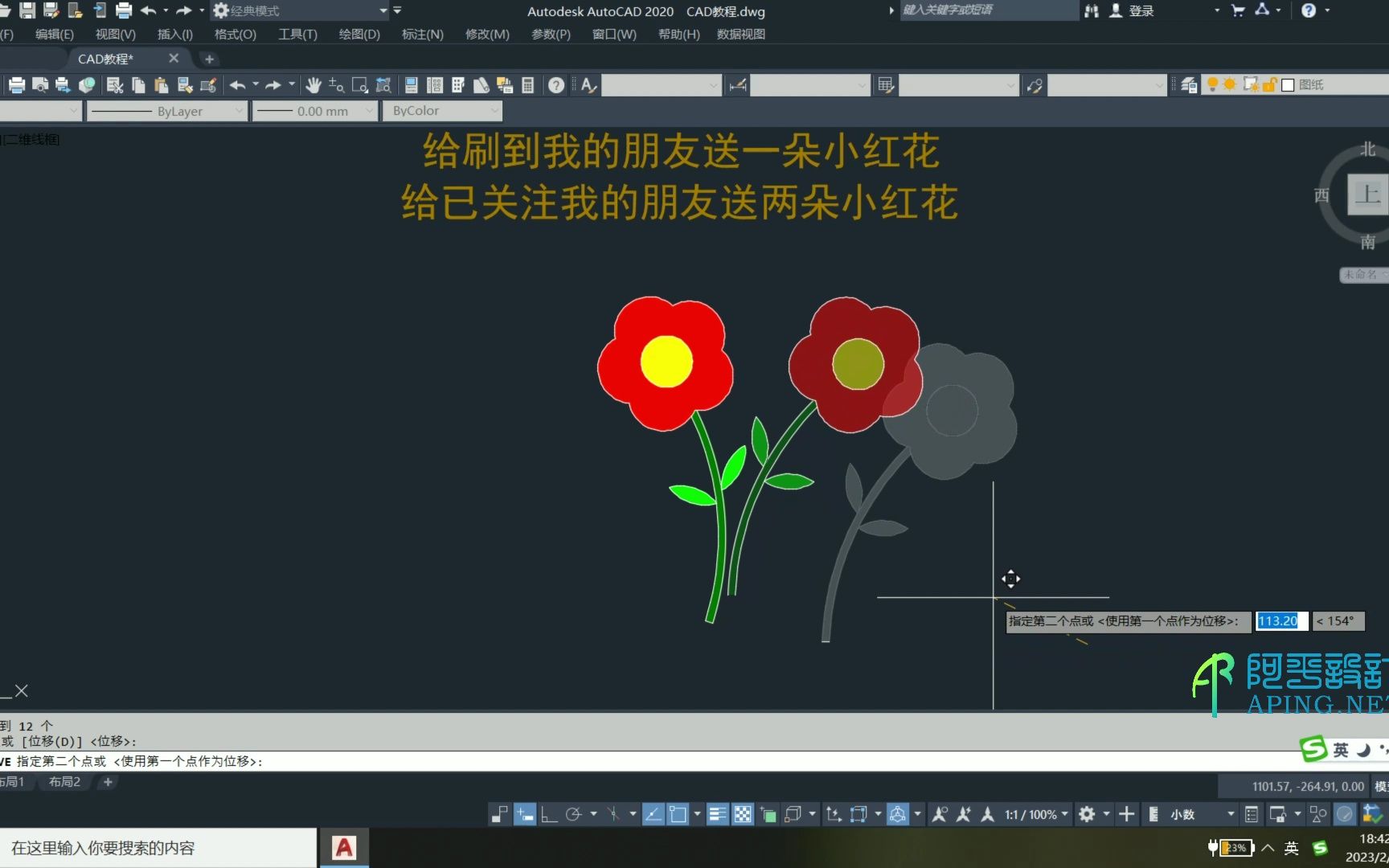
Task: Open the QuickCalc calculator icon
Action: tap(528, 85)
